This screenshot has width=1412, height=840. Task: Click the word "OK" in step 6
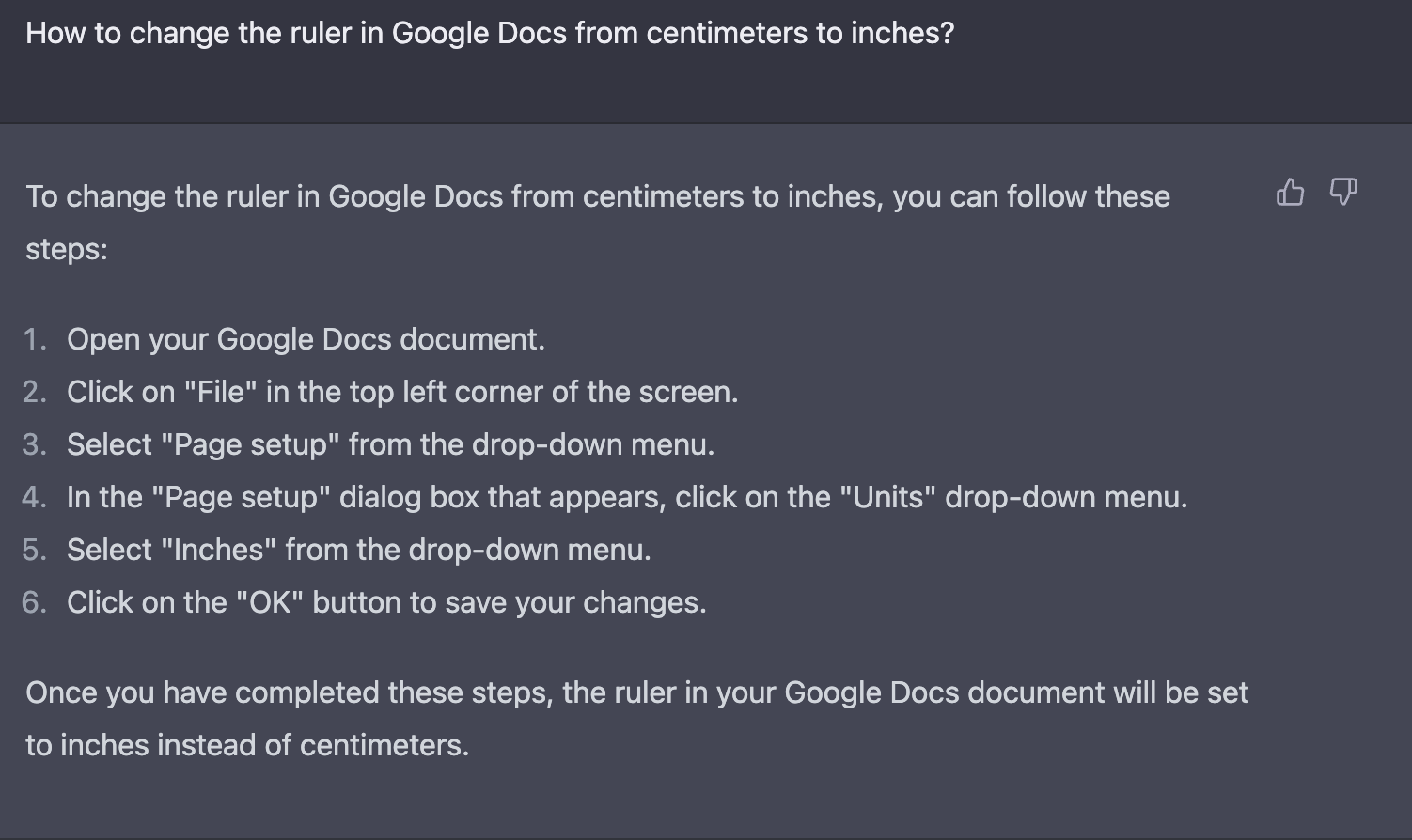[x=271, y=602]
